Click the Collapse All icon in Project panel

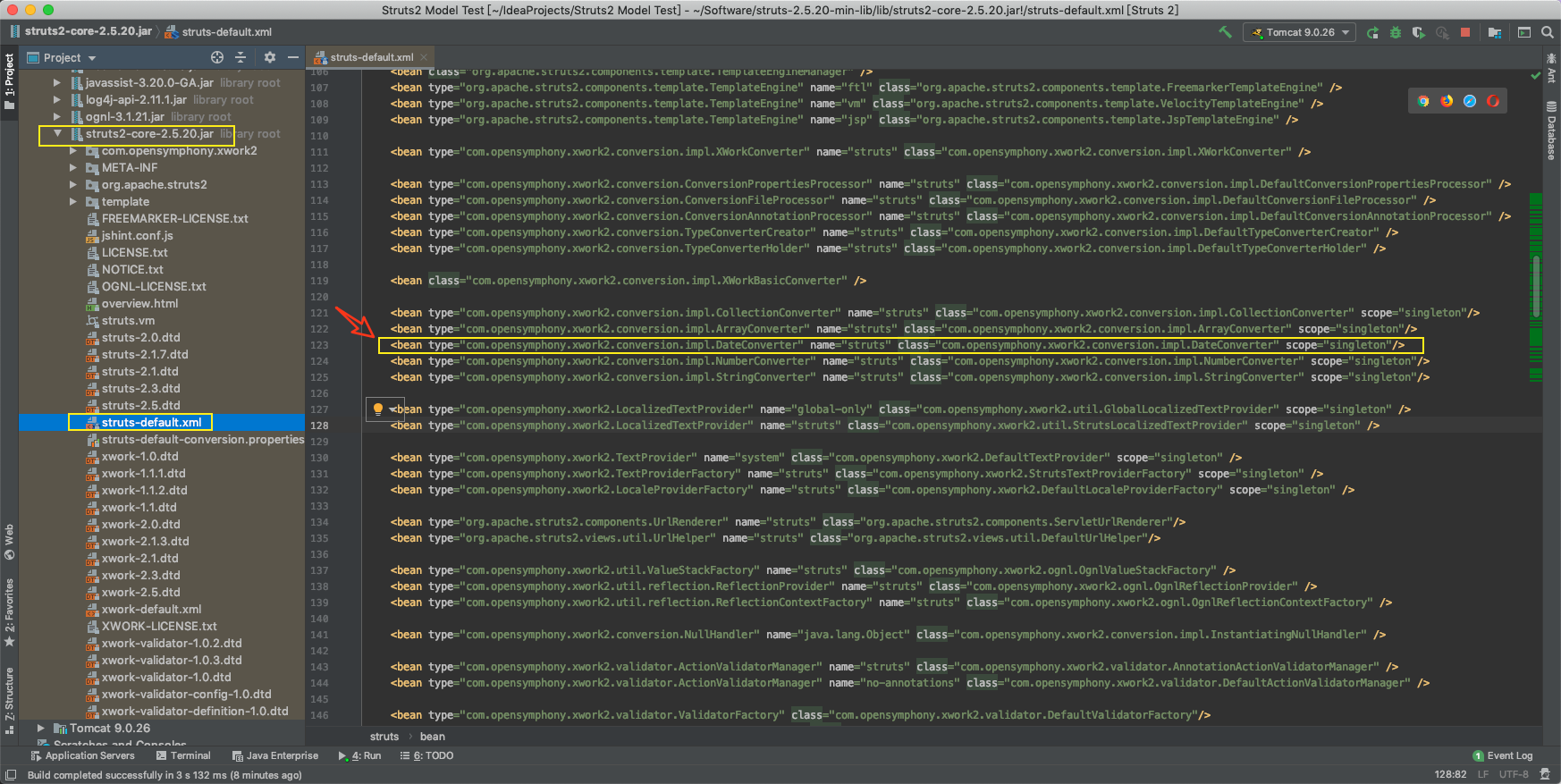click(x=240, y=57)
